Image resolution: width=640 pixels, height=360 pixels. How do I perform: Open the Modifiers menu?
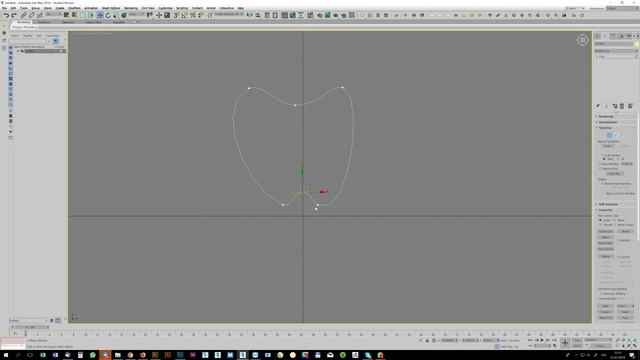point(74,8)
